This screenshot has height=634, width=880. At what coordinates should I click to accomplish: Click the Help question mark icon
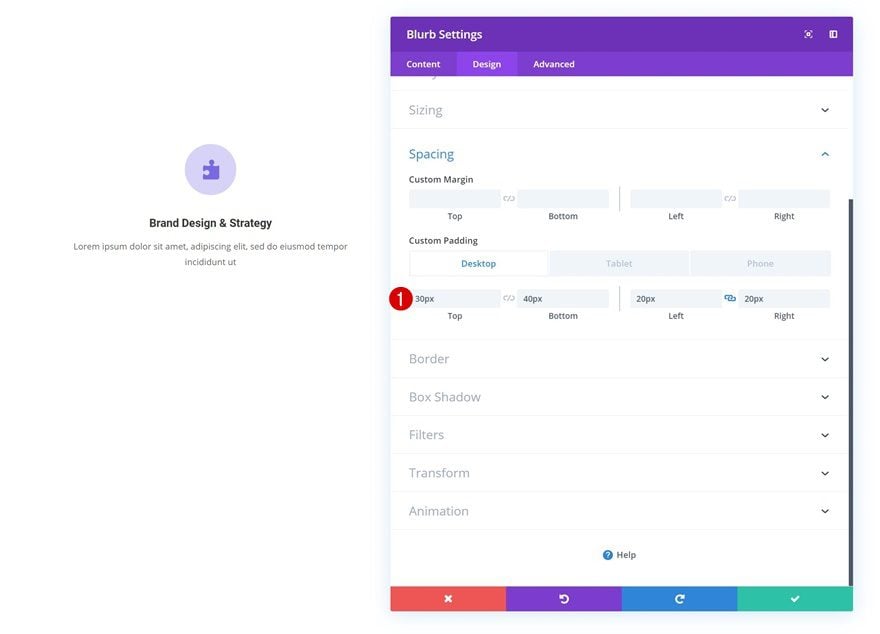608,555
